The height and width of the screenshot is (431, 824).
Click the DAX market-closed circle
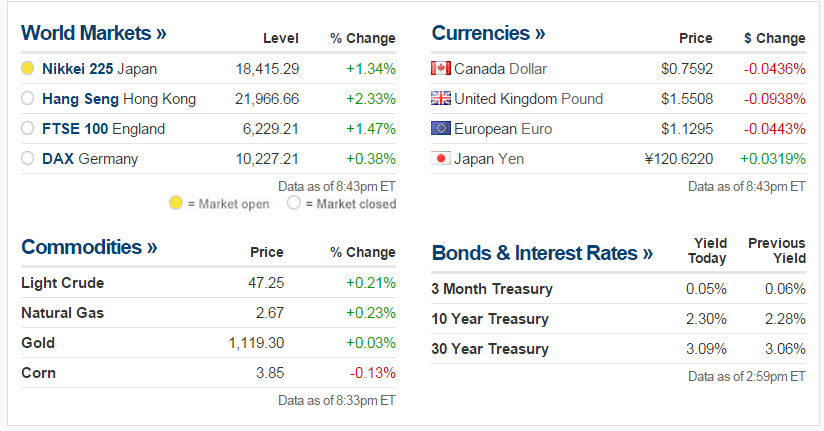28,159
